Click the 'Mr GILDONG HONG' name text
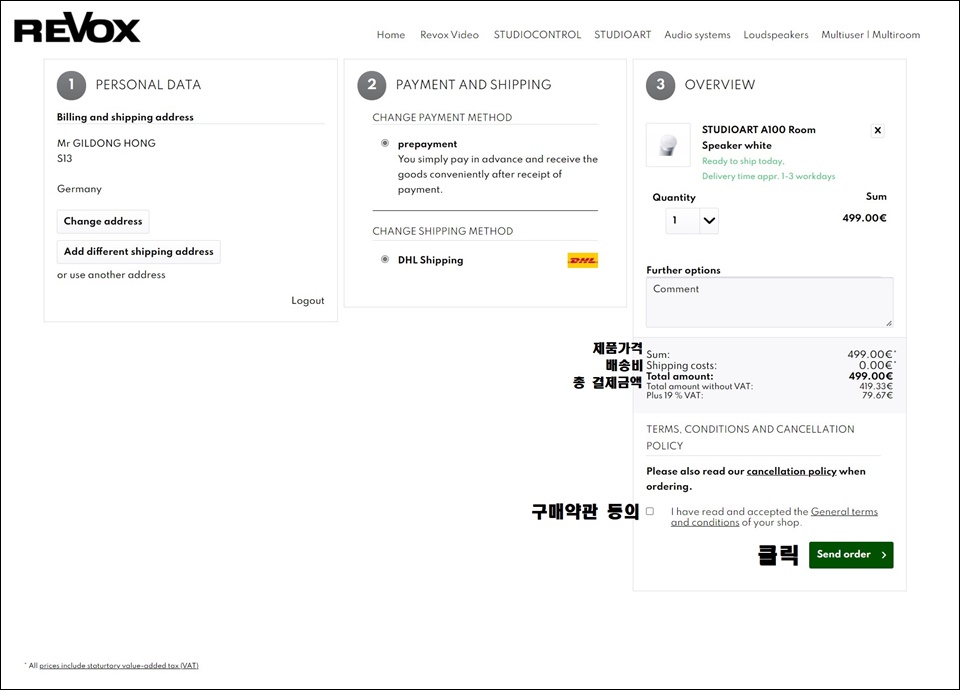 click(106, 143)
